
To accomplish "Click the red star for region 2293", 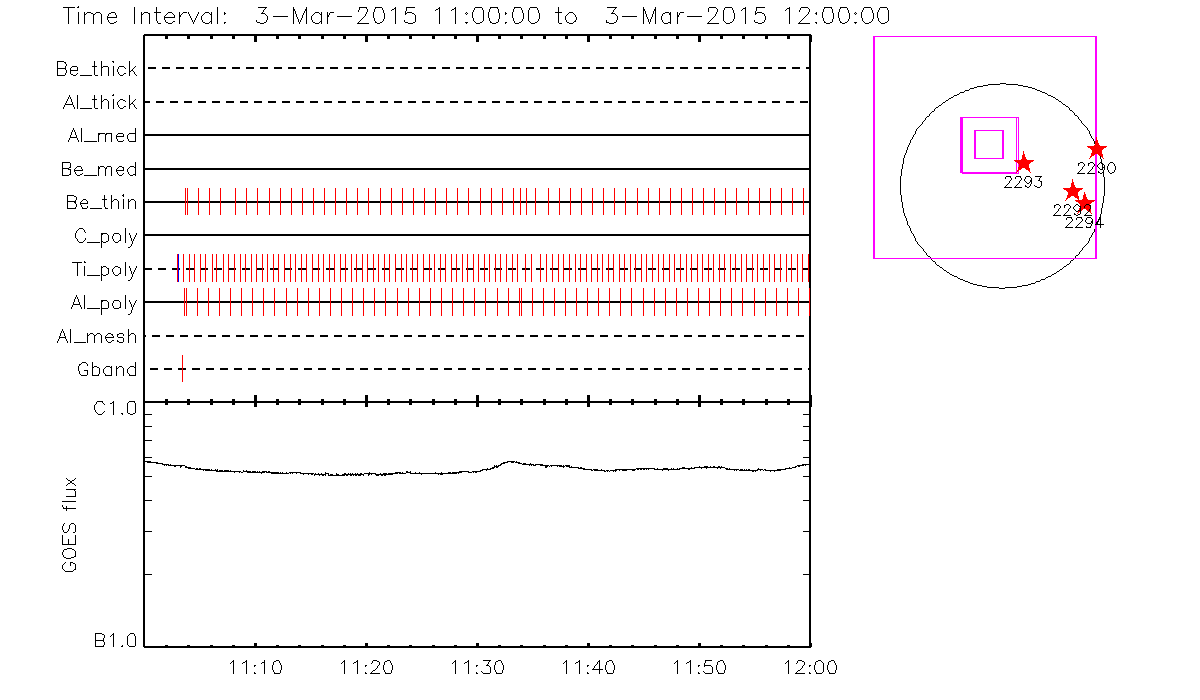I will coord(1023,163).
